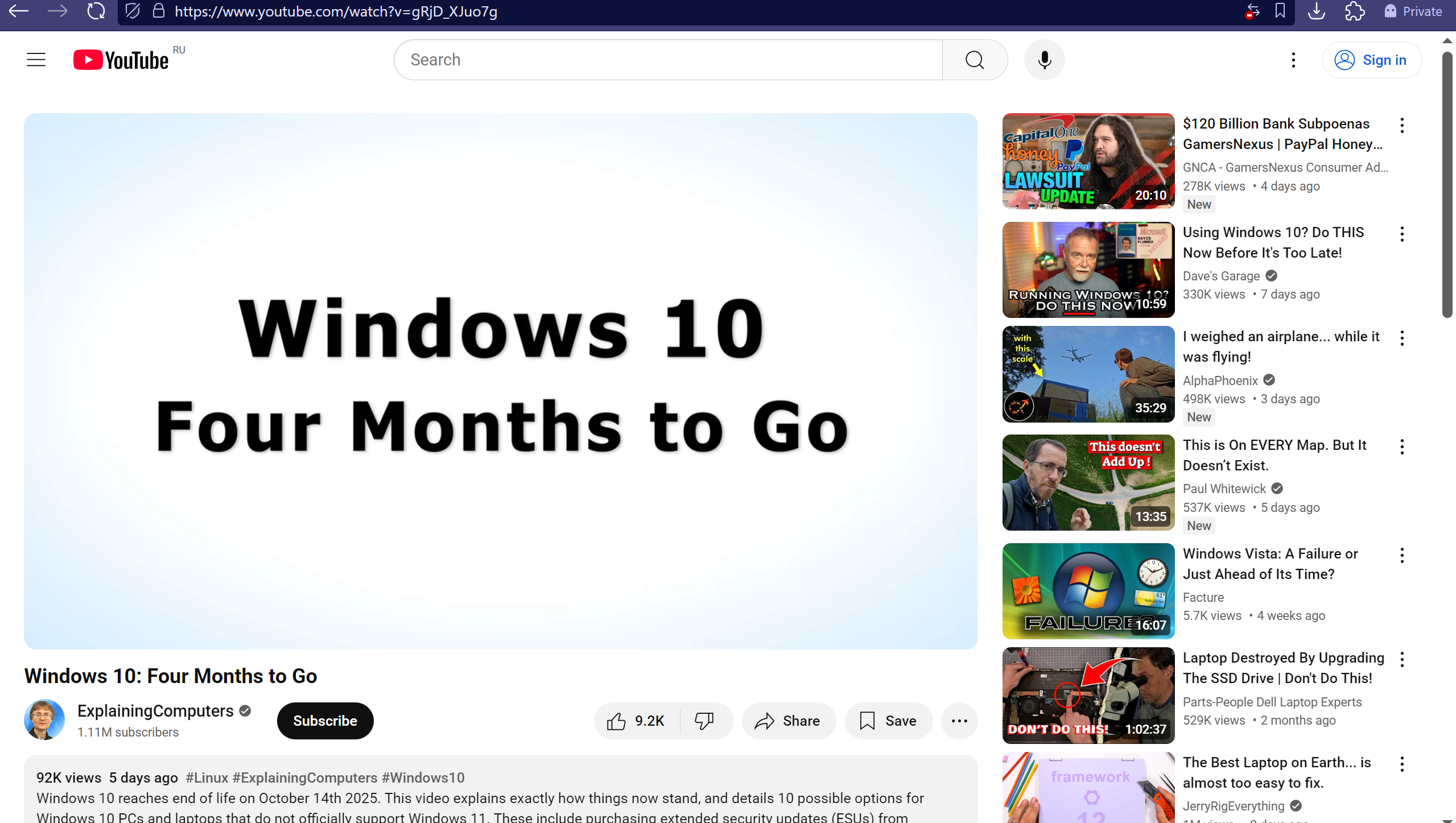The image size is (1456, 823).
Task: Click the video player to play
Action: [x=501, y=381]
